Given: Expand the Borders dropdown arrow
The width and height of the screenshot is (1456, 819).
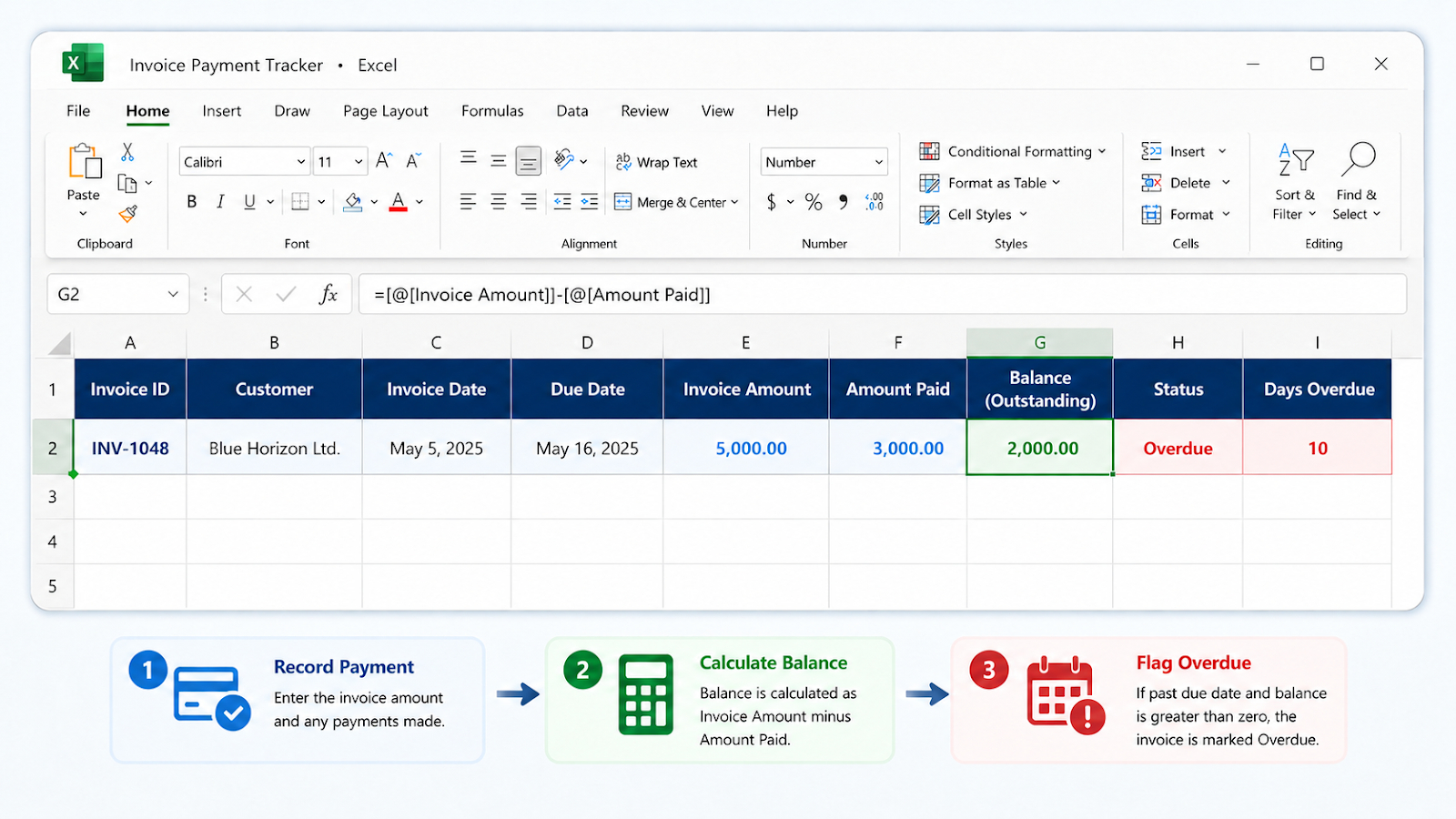Looking at the screenshot, I should point(321,202).
